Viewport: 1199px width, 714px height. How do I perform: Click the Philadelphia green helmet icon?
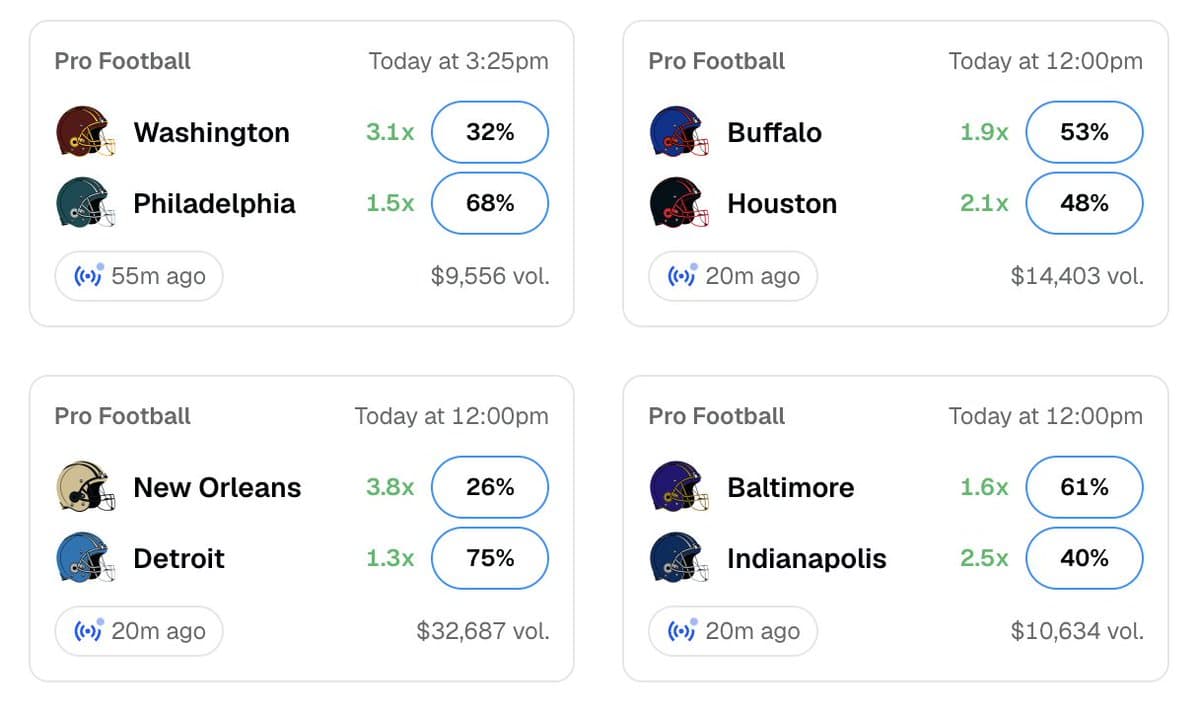[x=86, y=203]
